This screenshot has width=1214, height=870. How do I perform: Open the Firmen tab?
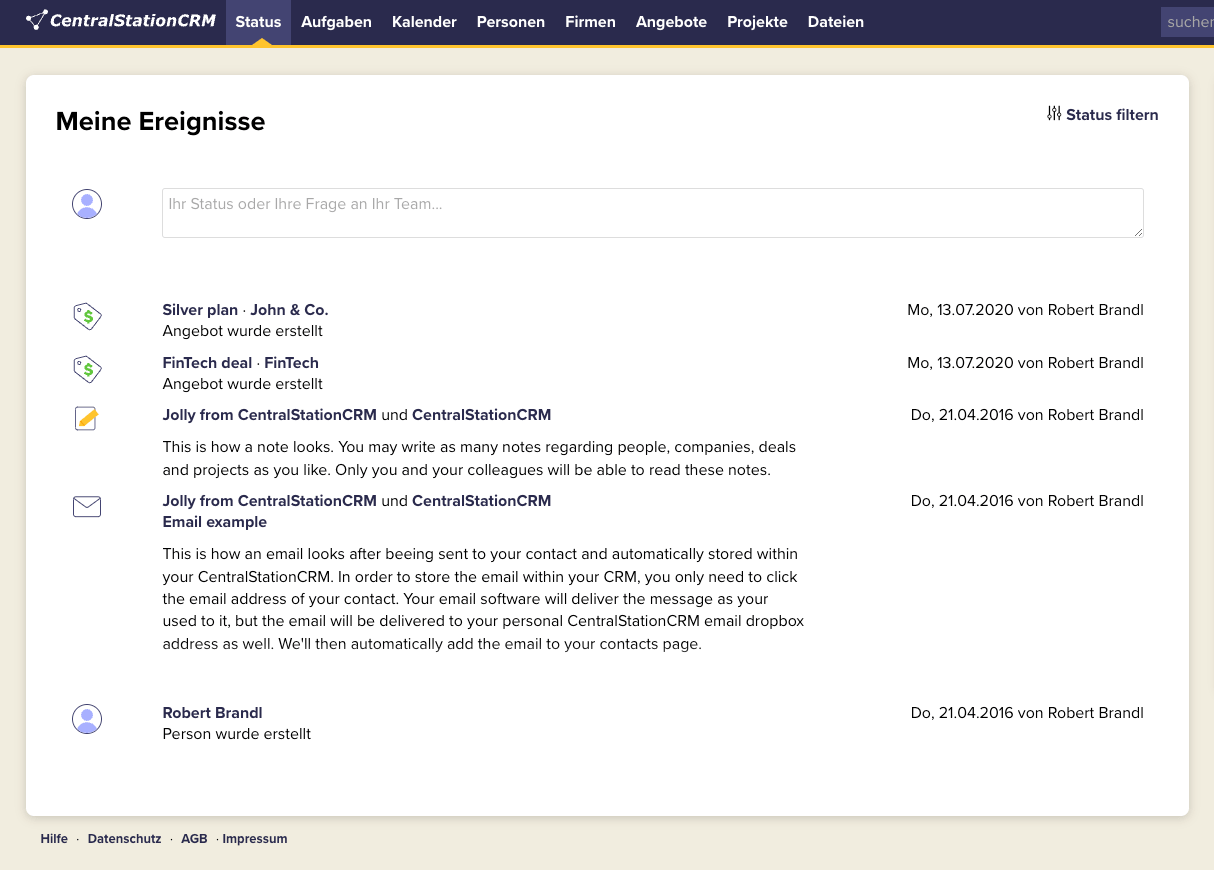tap(590, 22)
